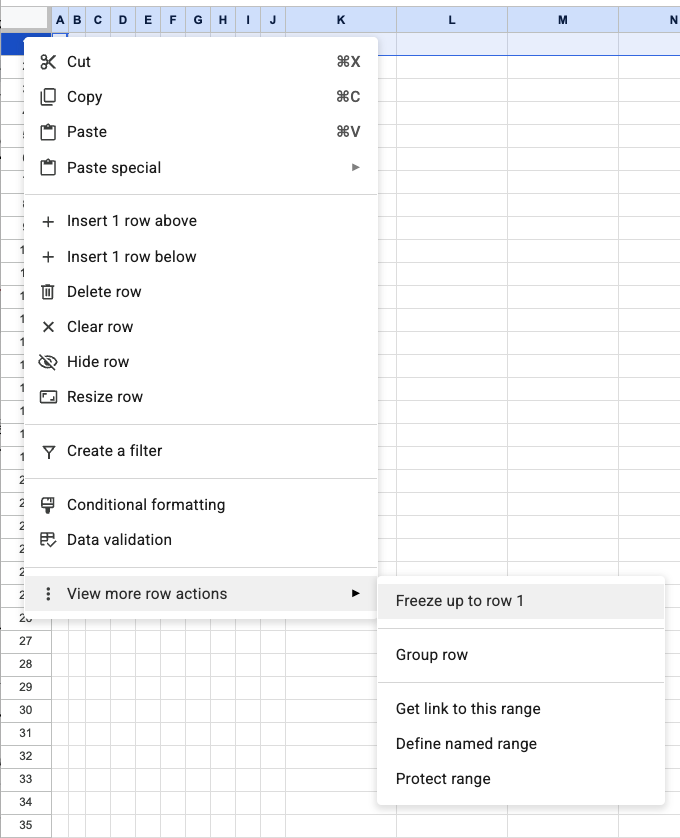Choose Freeze up to row 1

click(460, 601)
